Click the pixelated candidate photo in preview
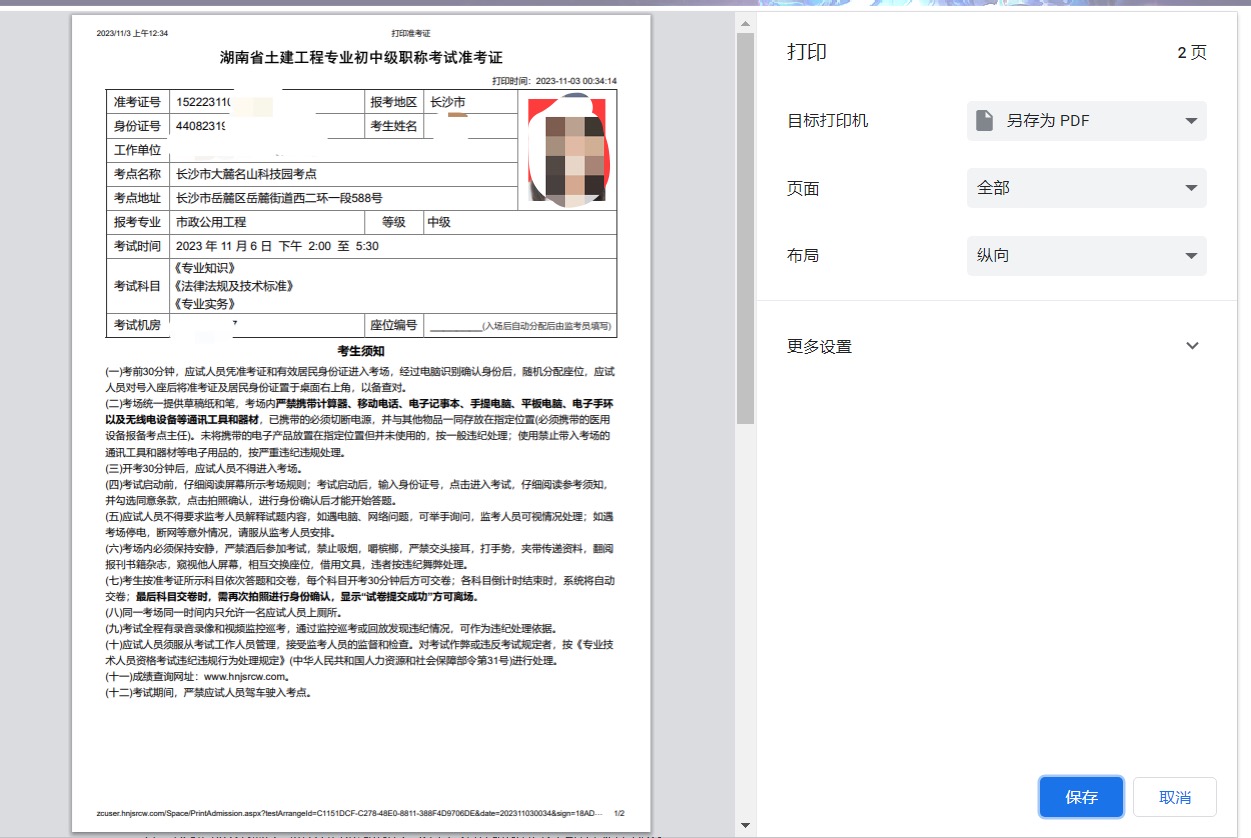Screen dimensions: 1251x838 [x=567, y=152]
